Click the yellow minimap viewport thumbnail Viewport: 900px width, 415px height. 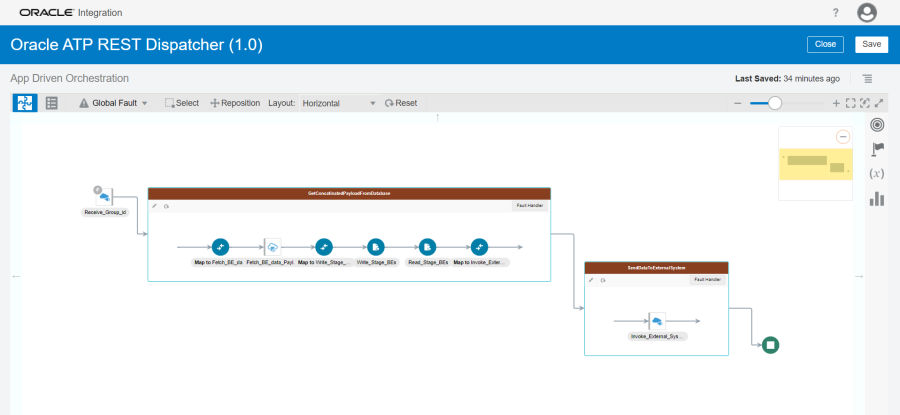pyautogui.click(x=815, y=164)
